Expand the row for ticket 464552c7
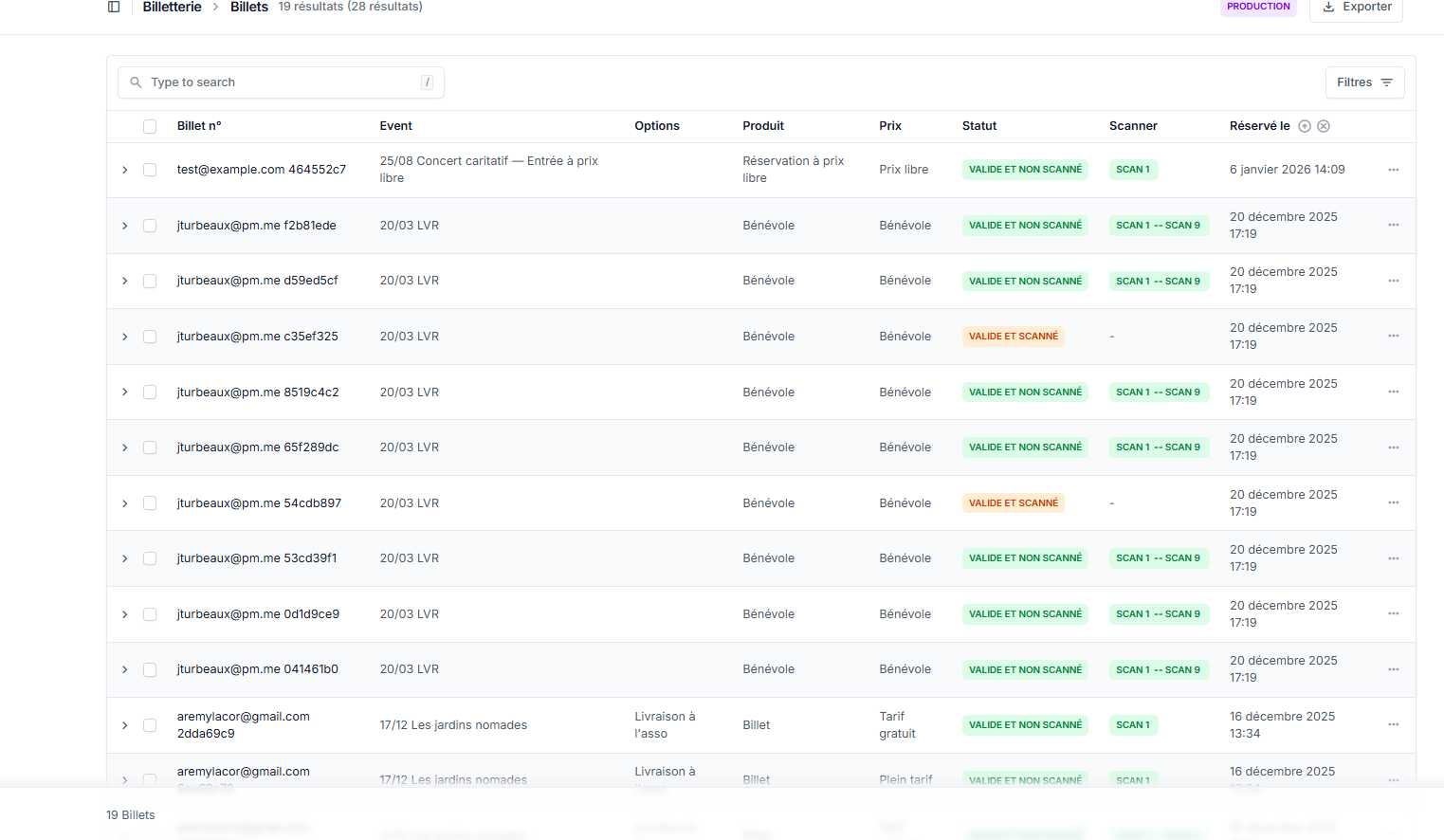Screen dimensions: 1444x840 click(x=124, y=170)
